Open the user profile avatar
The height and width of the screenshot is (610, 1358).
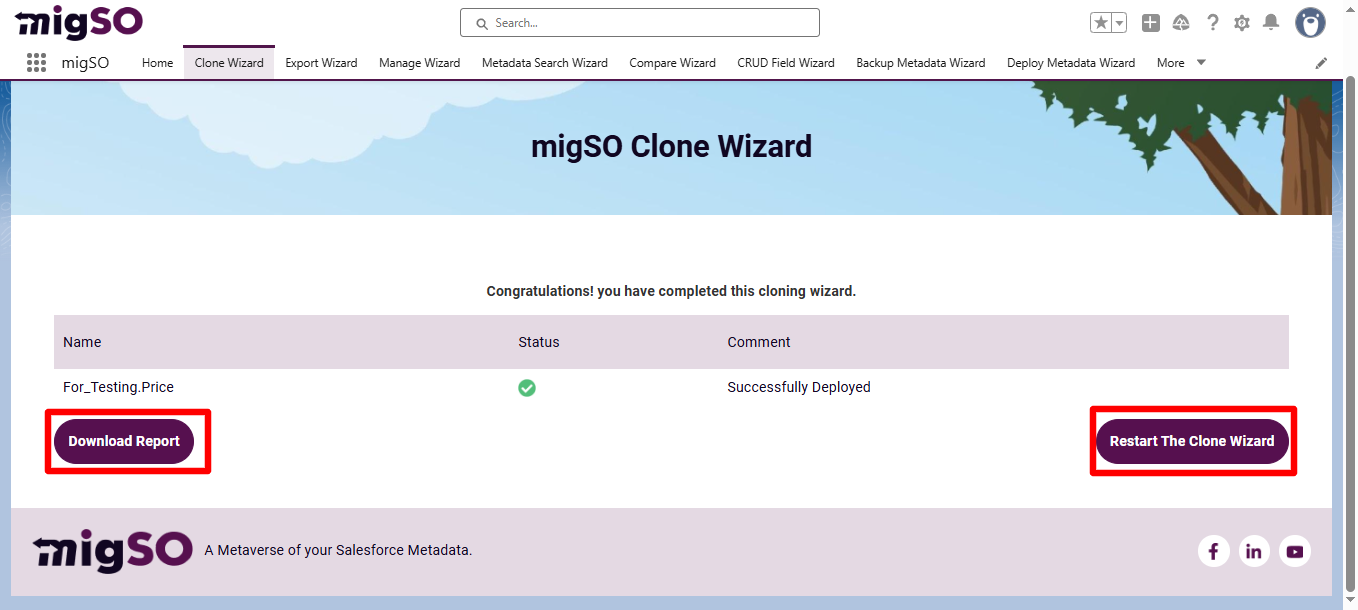[1310, 23]
